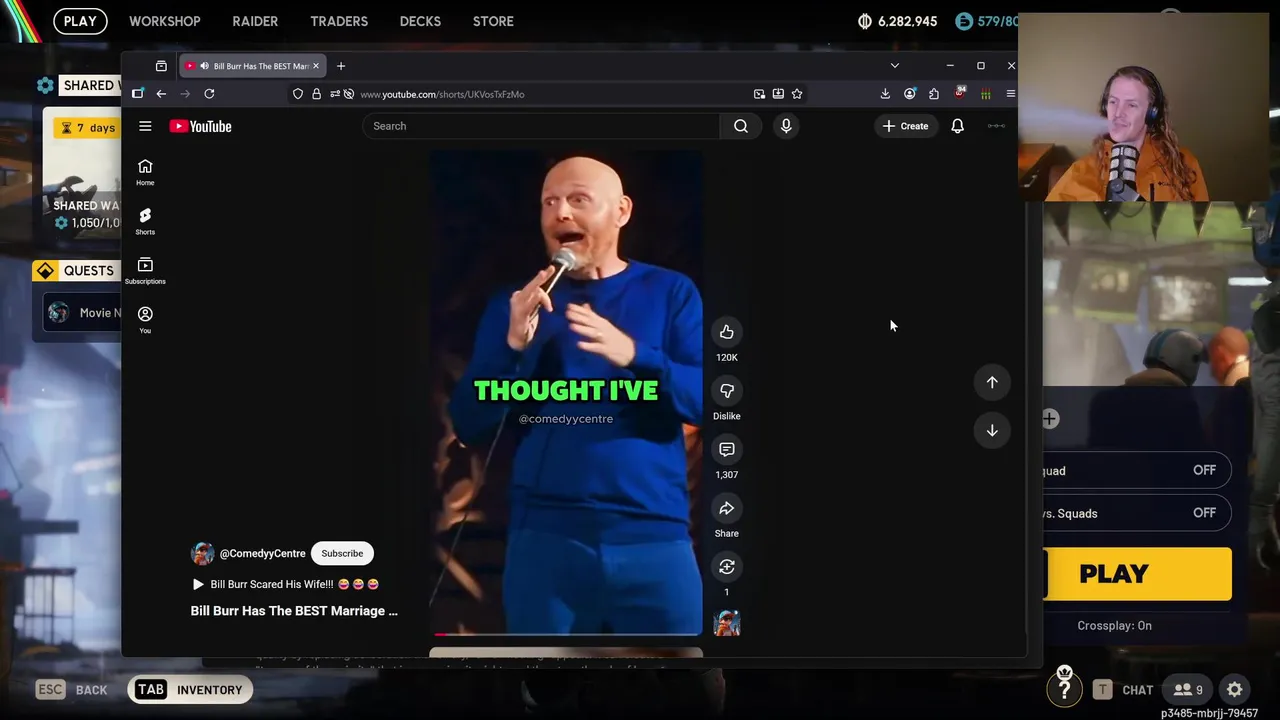
Task: Open WORKSHOP tab in game menu
Action: click(x=165, y=21)
